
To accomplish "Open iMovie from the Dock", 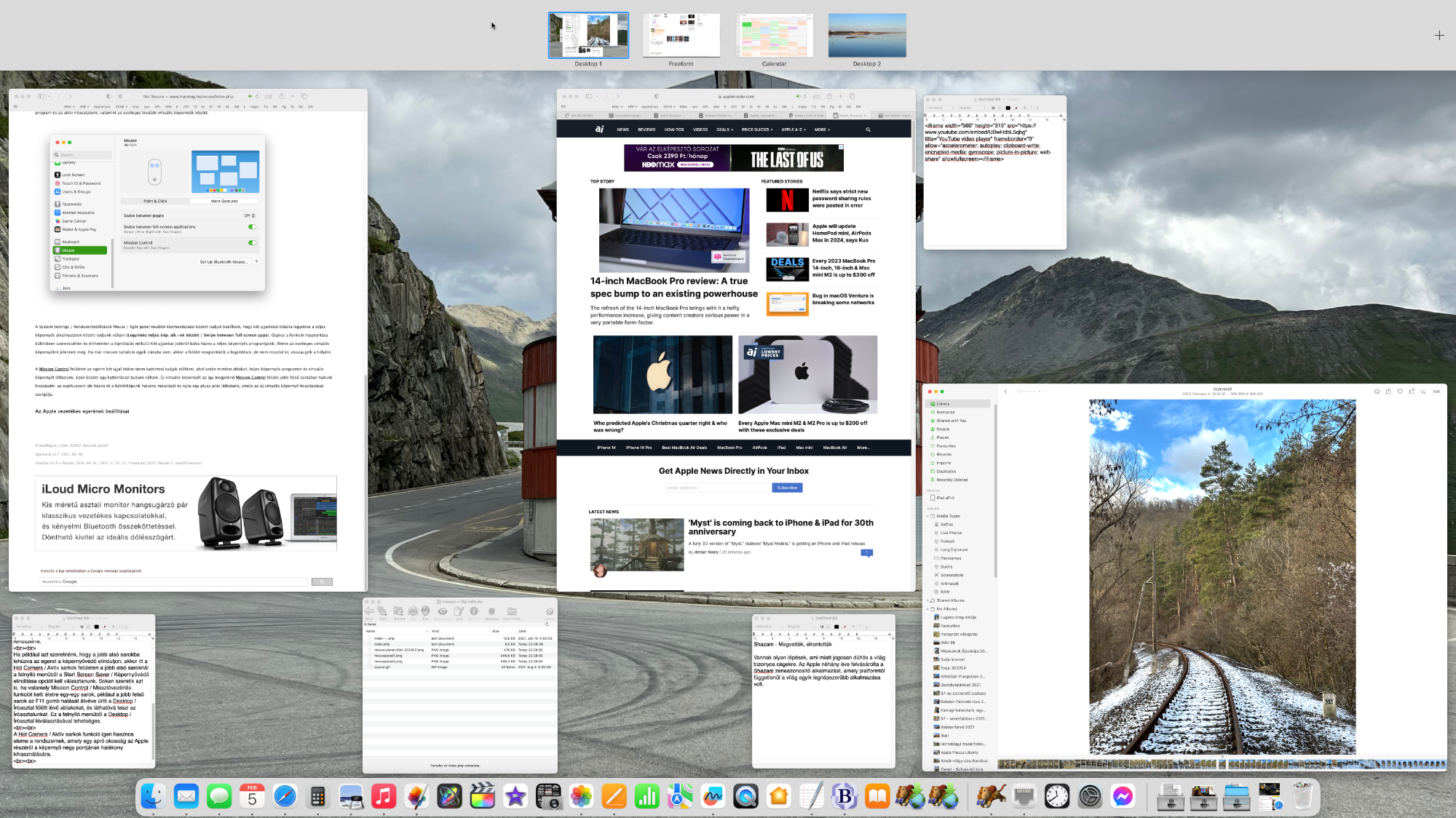I will (x=515, y=796).
